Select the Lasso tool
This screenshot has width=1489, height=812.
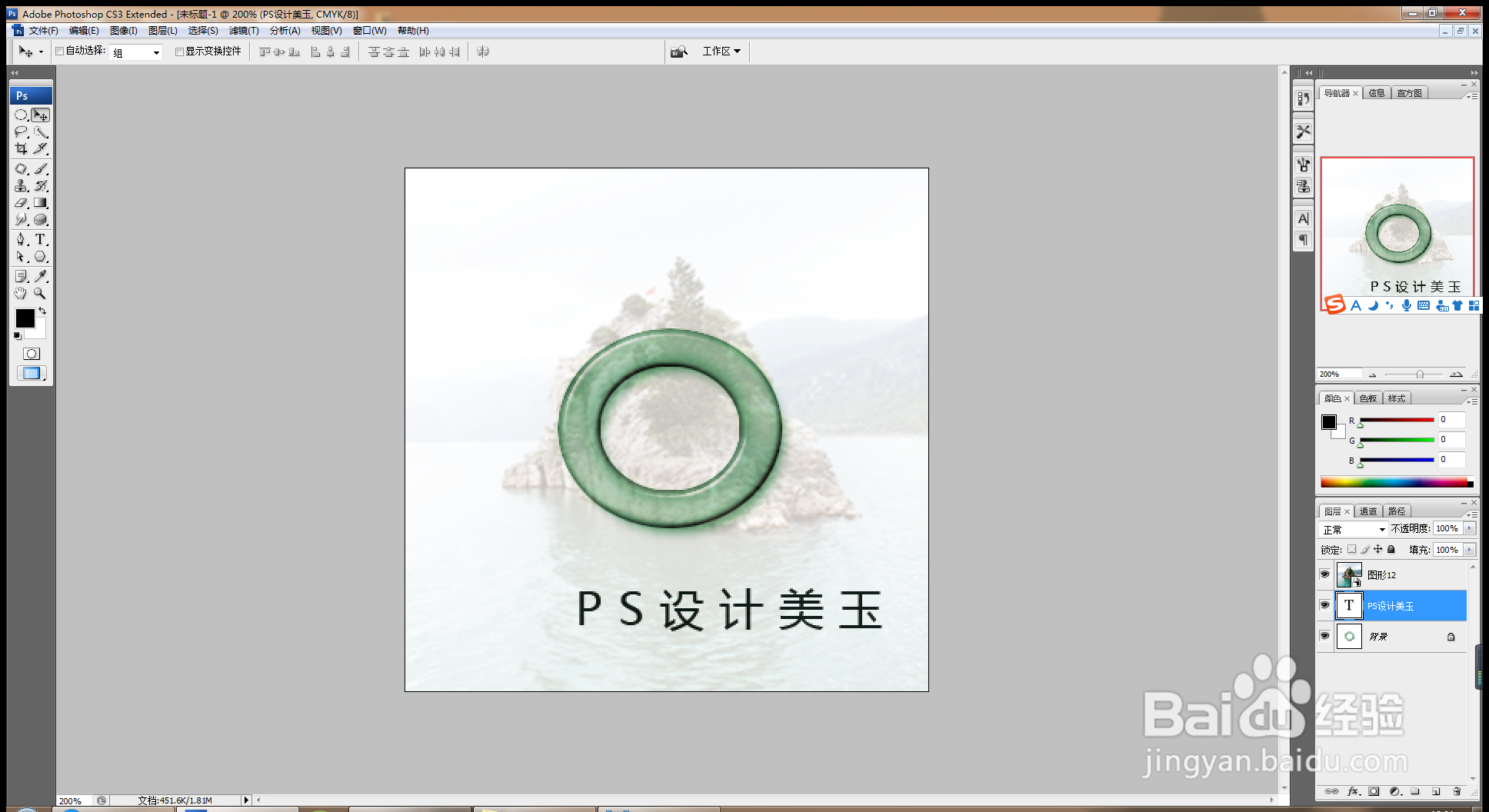click(21, 131)
